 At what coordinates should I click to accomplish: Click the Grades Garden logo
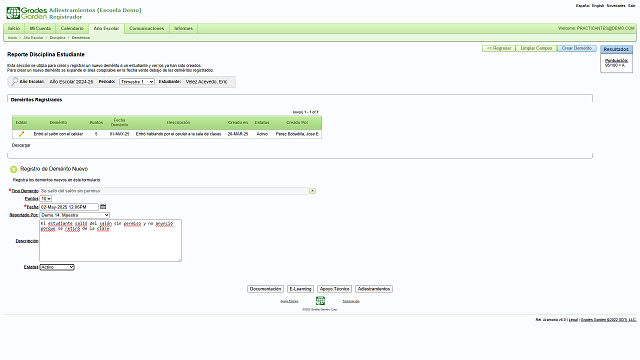[27, 13]
